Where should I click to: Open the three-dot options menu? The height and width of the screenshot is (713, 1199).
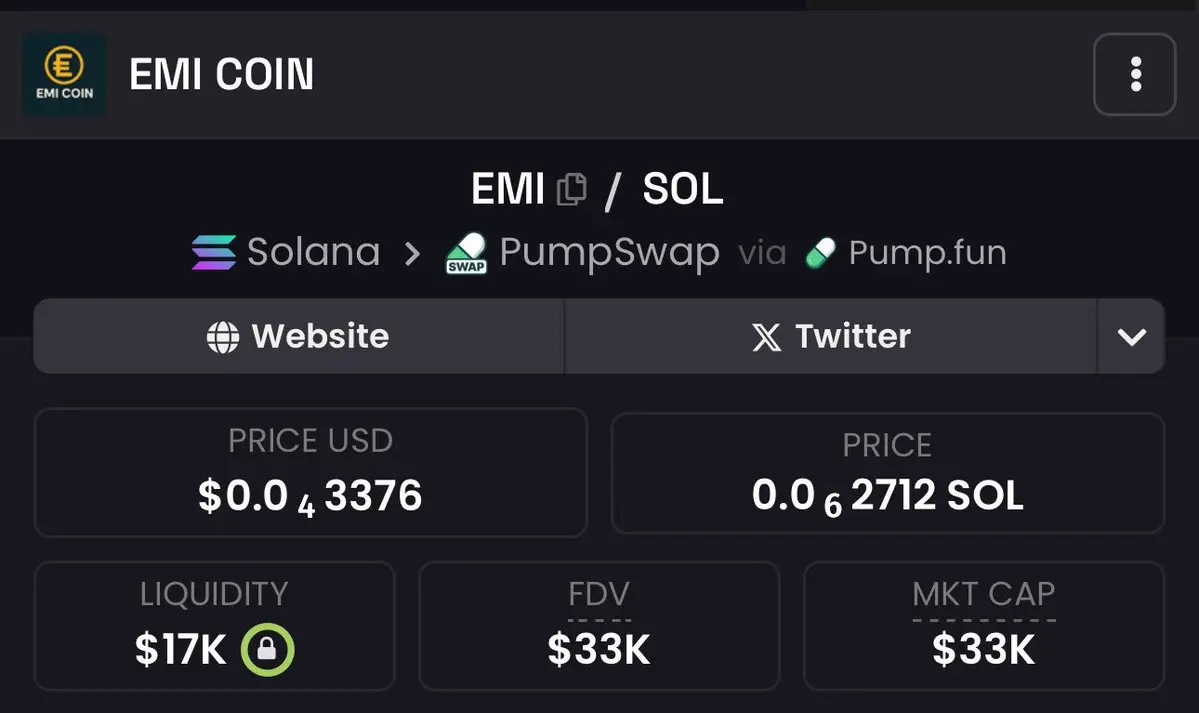[1134, 74]
